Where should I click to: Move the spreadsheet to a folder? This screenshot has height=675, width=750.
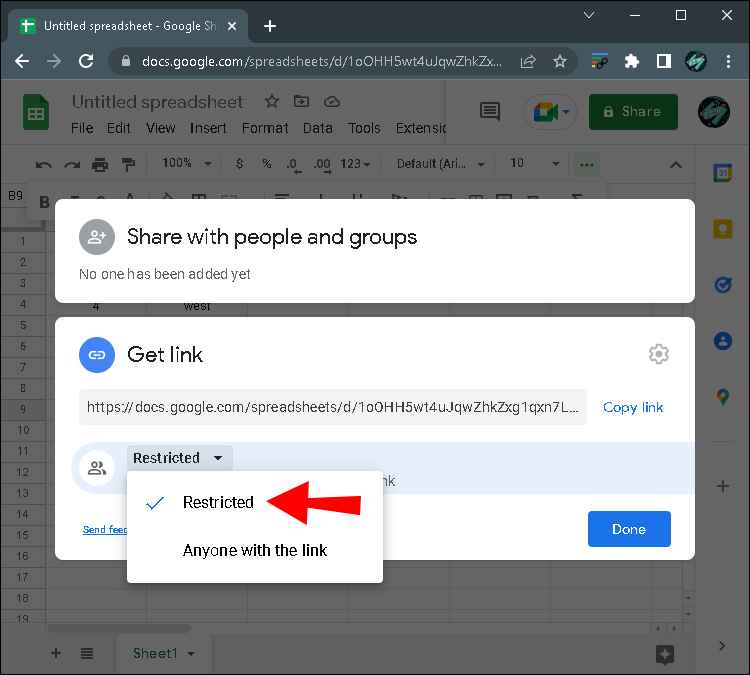coord(301,101)
